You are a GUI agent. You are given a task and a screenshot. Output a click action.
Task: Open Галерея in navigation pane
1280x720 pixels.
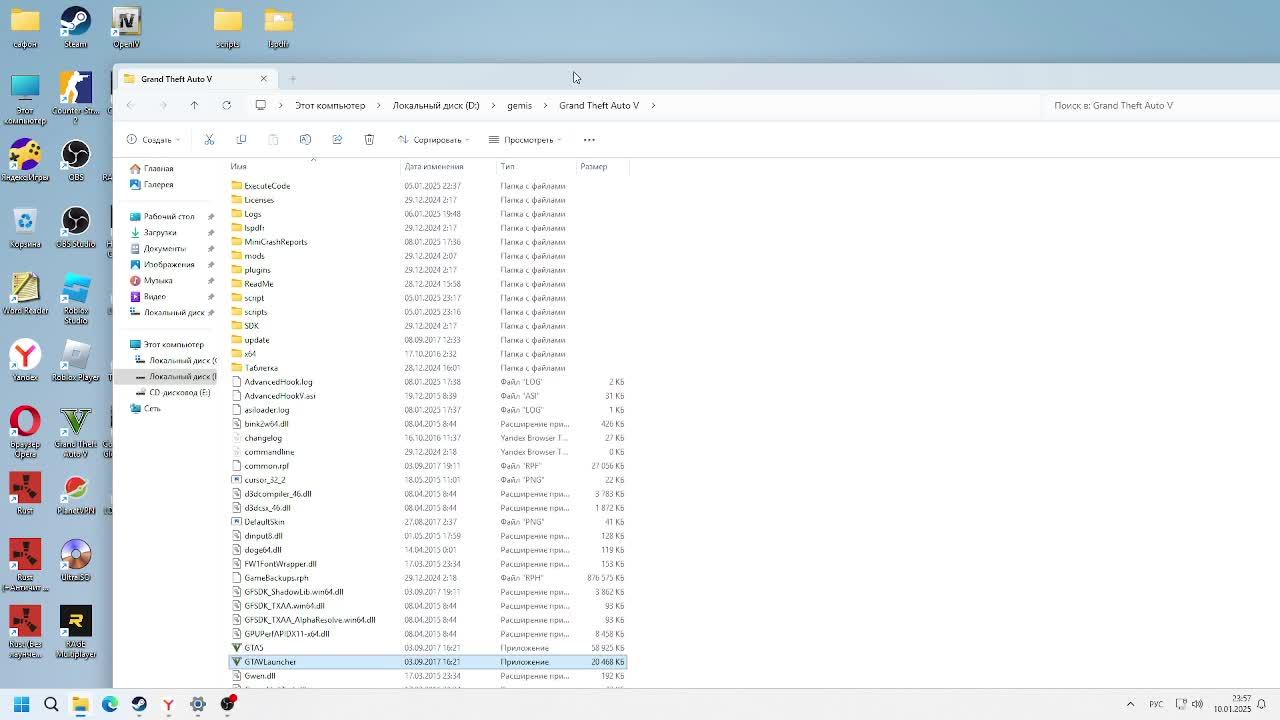pyautogui.click(x=159, y=184)
